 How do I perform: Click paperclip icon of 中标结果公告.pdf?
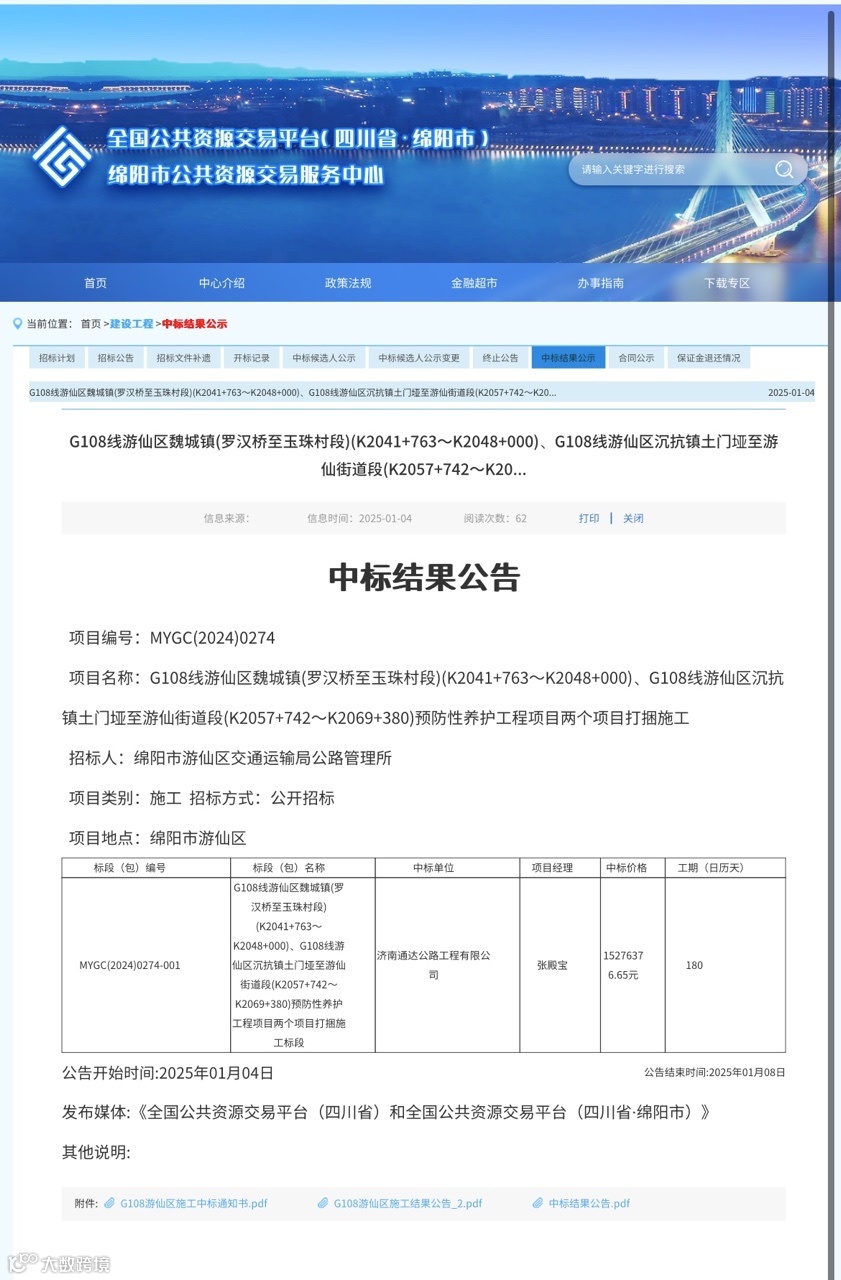click(x=538, y=1203)
